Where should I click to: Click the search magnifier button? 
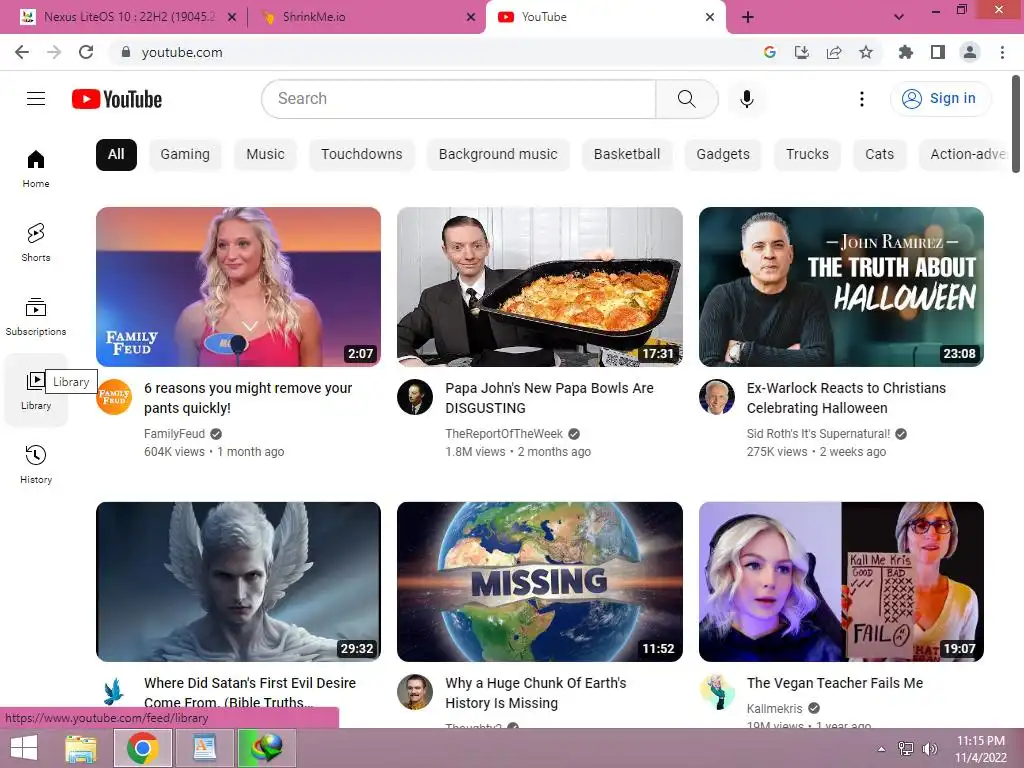pos(686,99)
